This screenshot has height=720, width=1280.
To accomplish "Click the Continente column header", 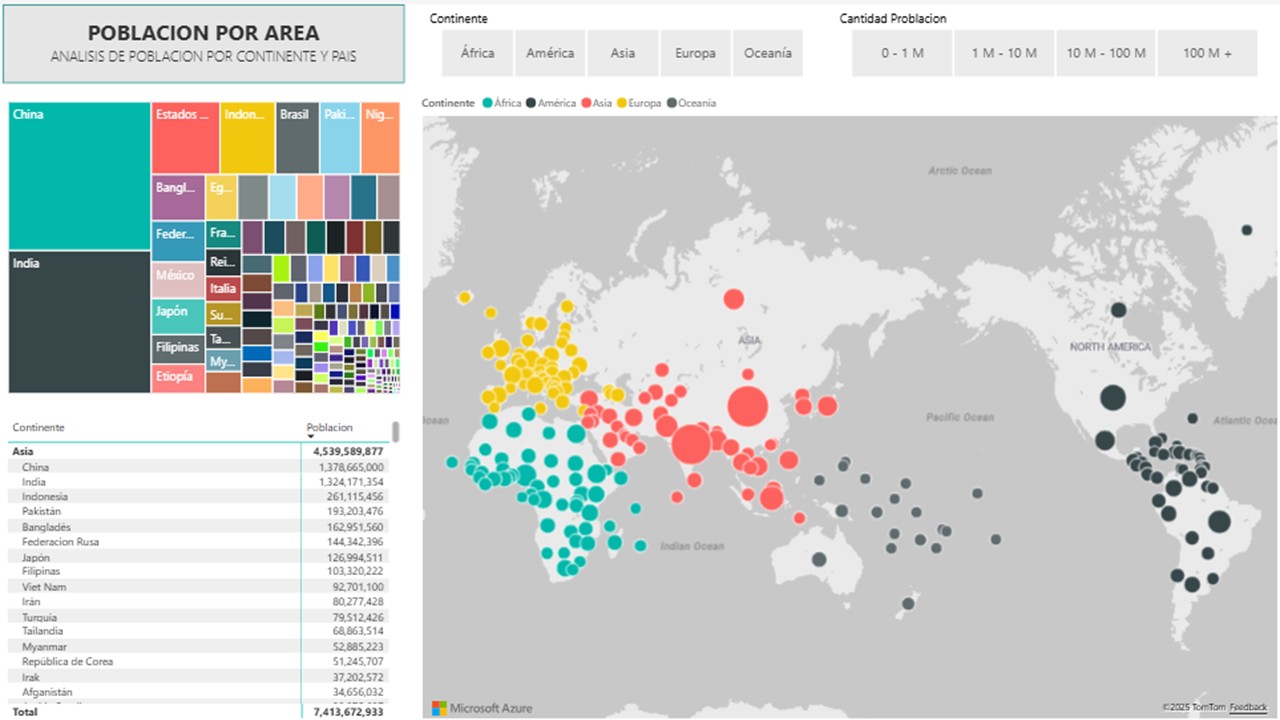I will (x=39, y=427).
